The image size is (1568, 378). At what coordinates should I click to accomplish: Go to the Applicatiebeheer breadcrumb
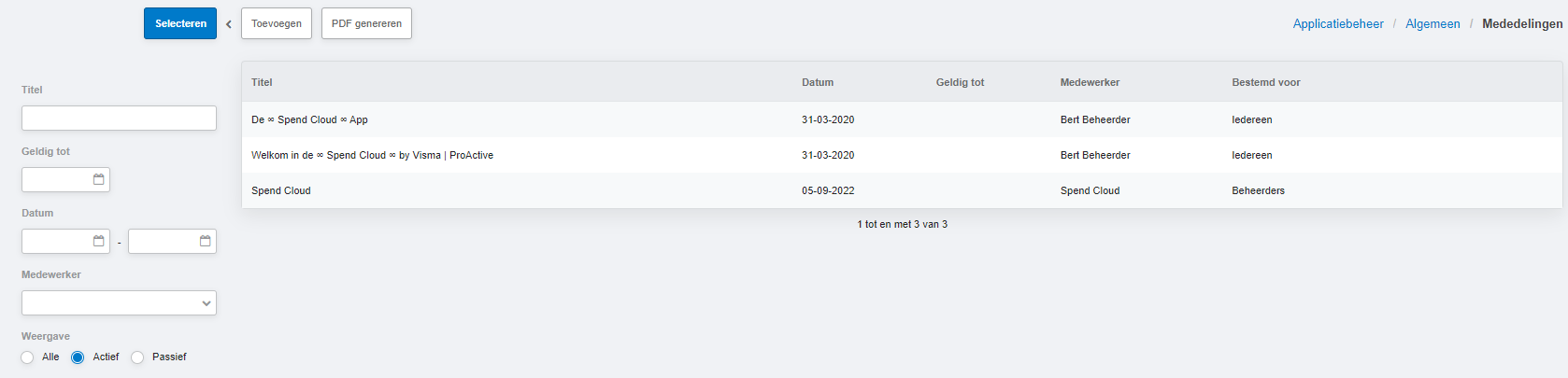coord(1338,23)
